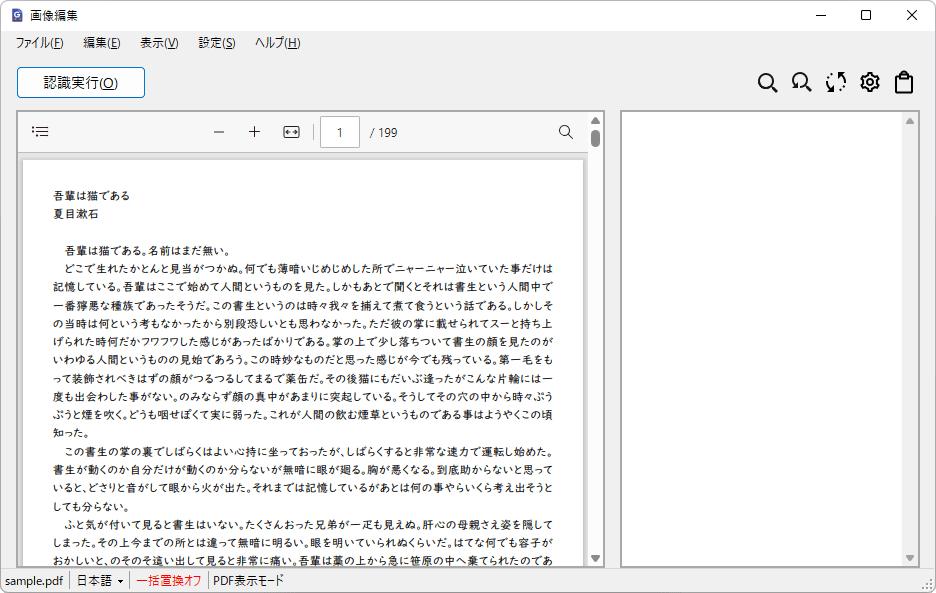Screen dimensions: 936x593
Task: Open settings via the gear icon
Action: (x=870, y=82)
